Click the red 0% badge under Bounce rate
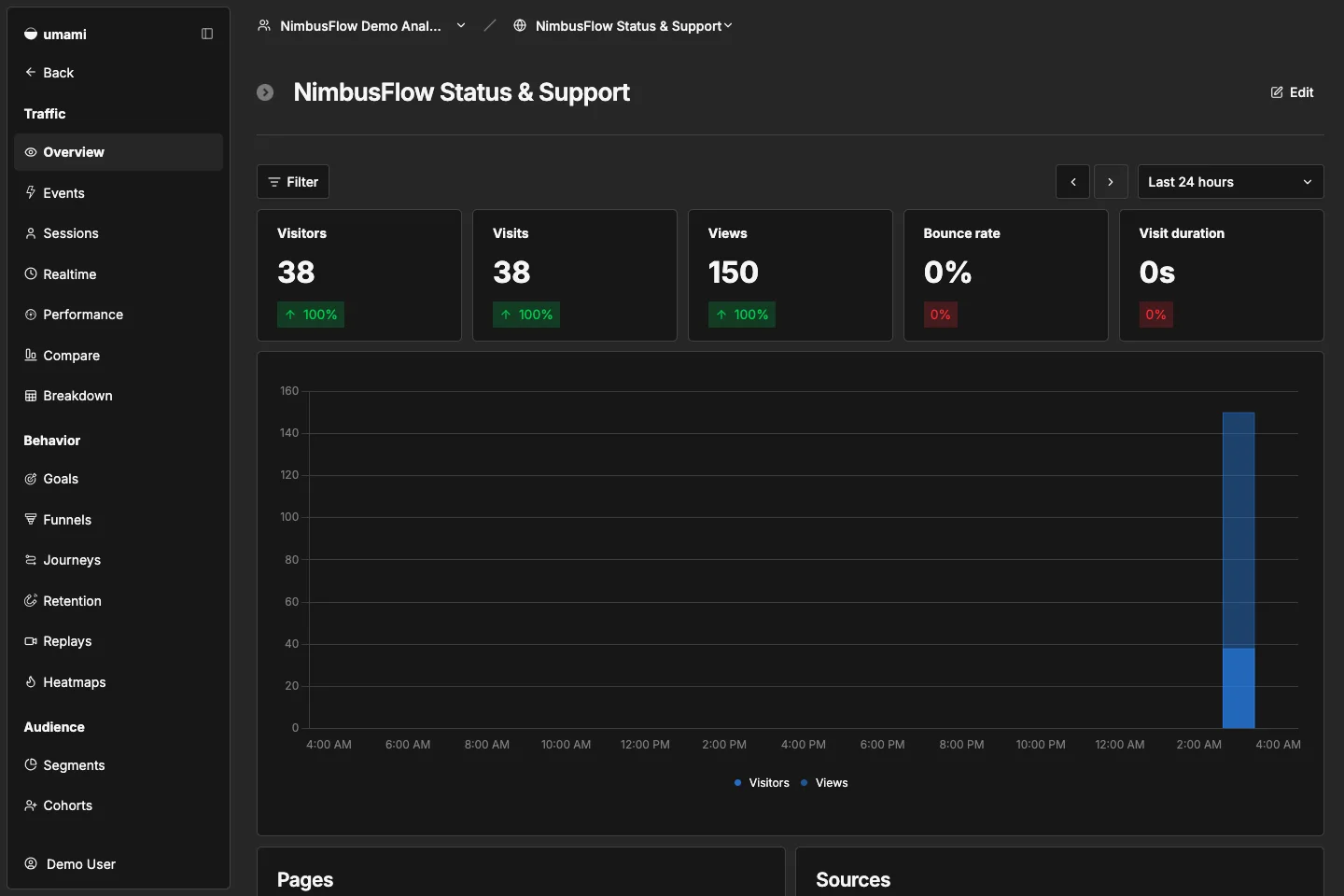 941,315
